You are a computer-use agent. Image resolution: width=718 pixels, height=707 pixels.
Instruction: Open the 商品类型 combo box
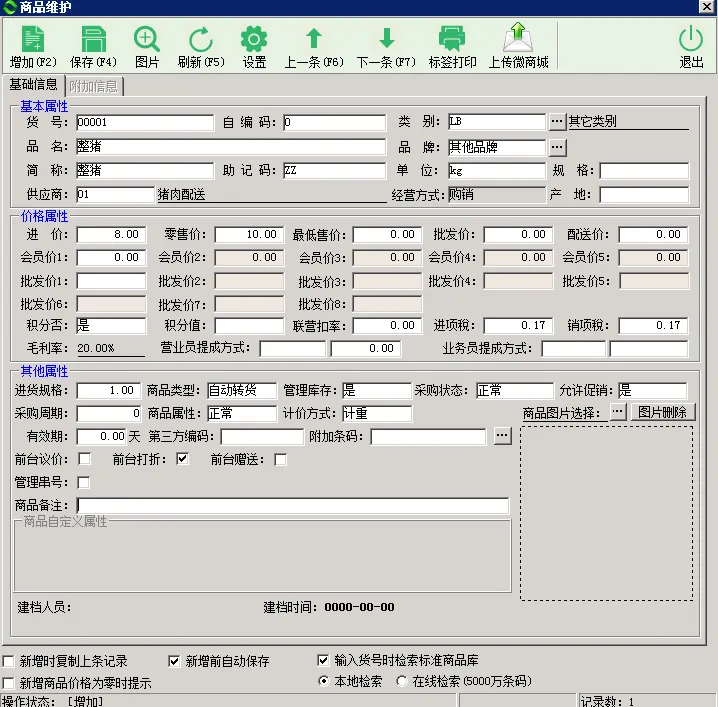click(242, 391)
